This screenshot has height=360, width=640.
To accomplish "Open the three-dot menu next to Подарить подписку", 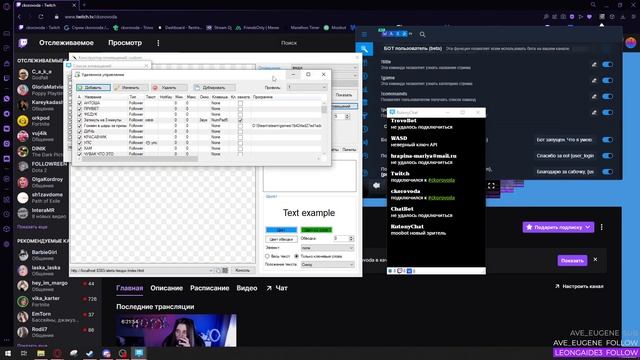I will 602,227.
